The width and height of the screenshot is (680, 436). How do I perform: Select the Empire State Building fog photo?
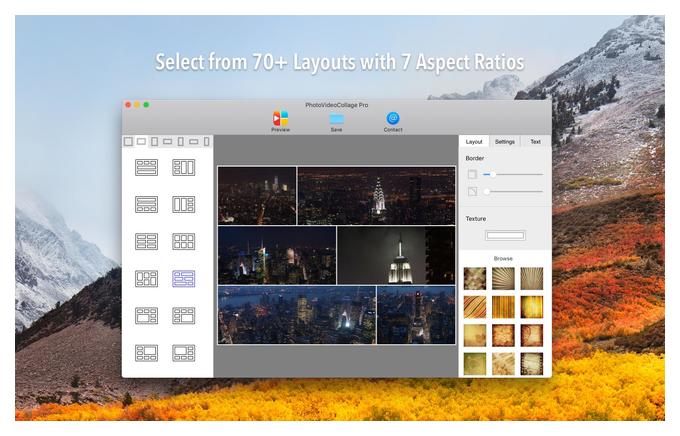[396, 255]
